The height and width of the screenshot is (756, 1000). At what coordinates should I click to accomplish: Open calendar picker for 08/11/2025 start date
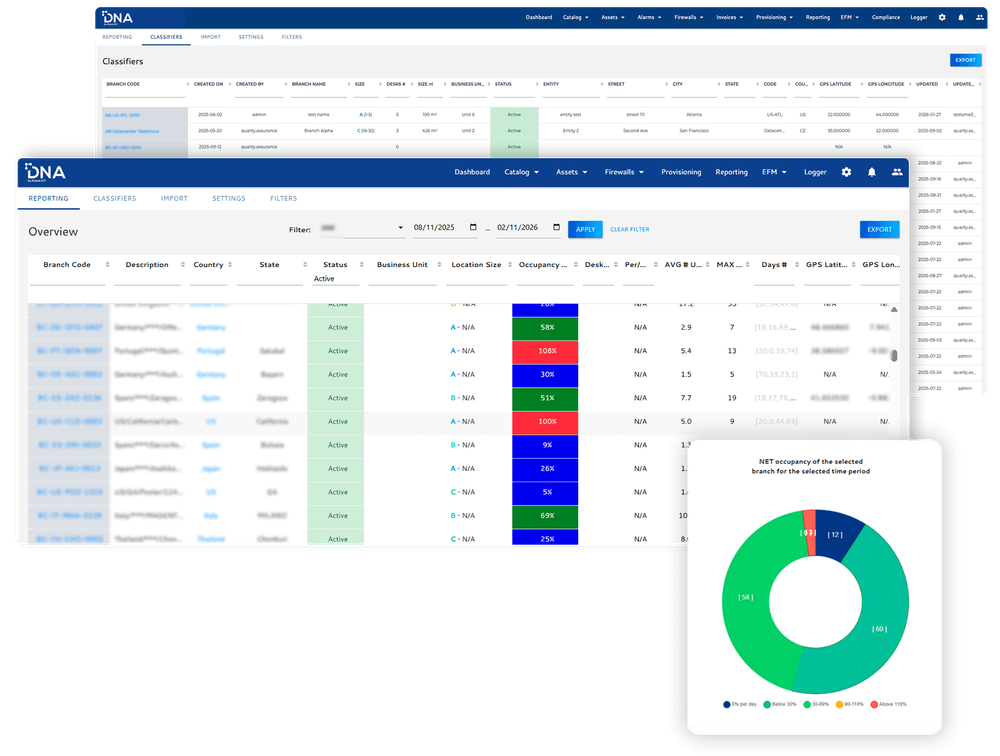pyautogui.click(x=472, y=229)
